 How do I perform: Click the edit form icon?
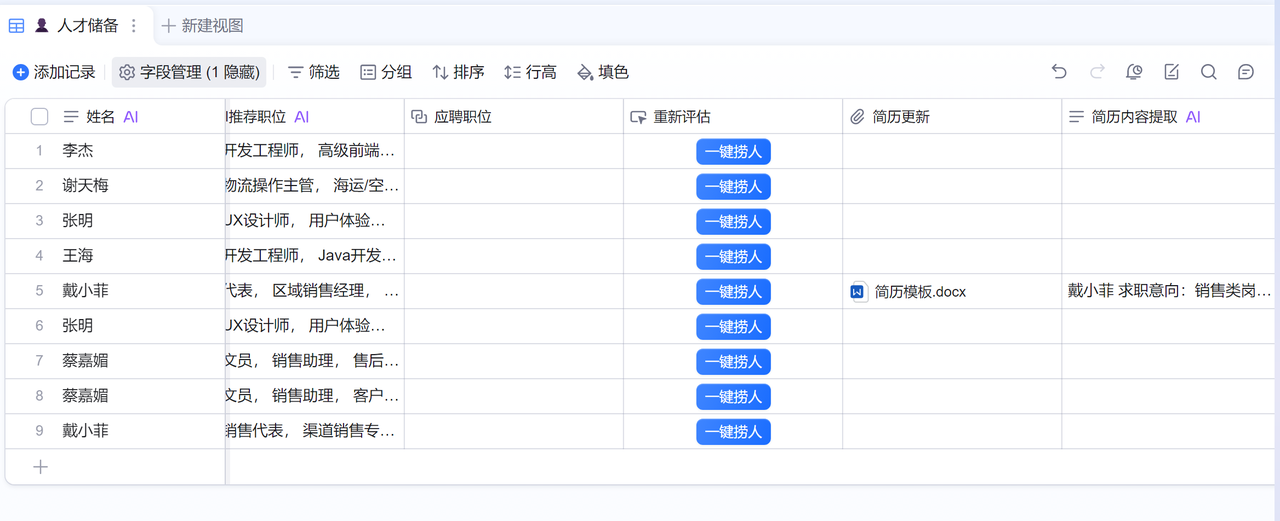[1171, 72]
